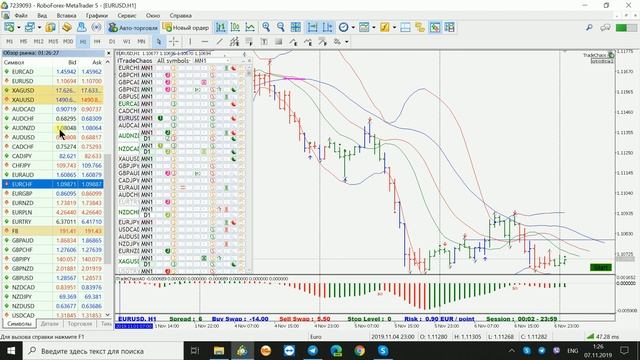Viewport: 640px width, 360px height.
Task: Select the D1 timeframe
Action: click(112, 42)
